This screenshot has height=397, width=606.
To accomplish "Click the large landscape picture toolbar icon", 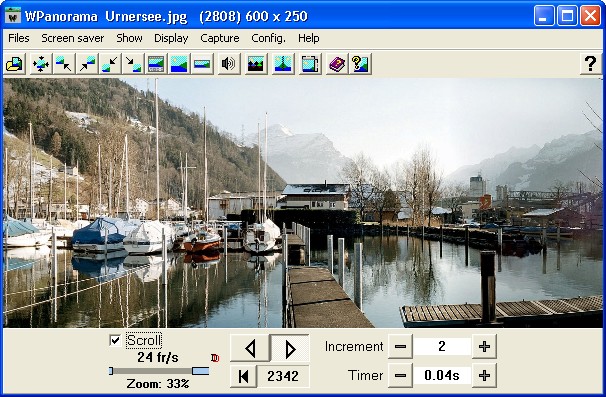I will (179, 64).
